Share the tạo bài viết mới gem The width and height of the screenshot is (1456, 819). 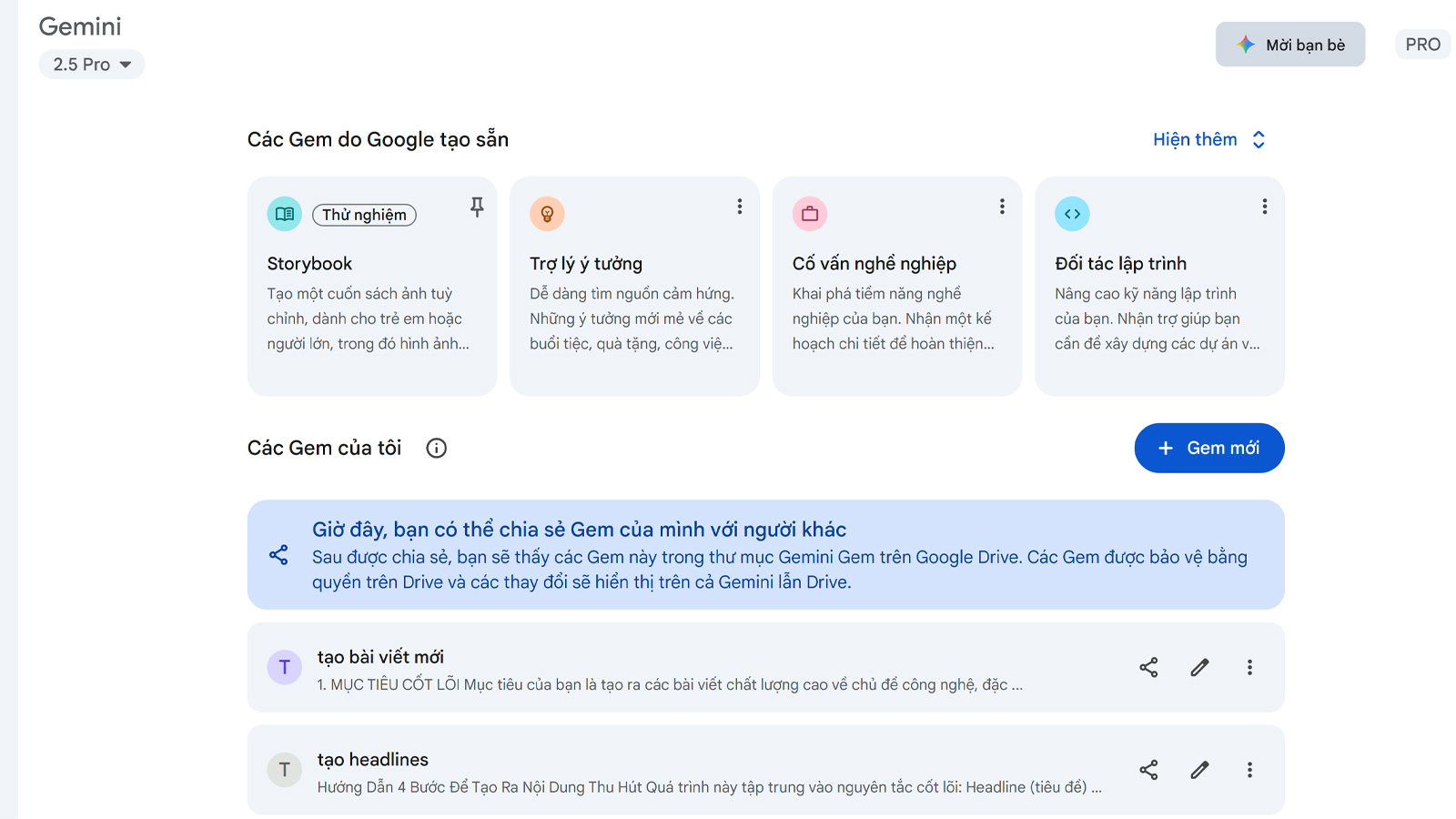pos(1148,667)
